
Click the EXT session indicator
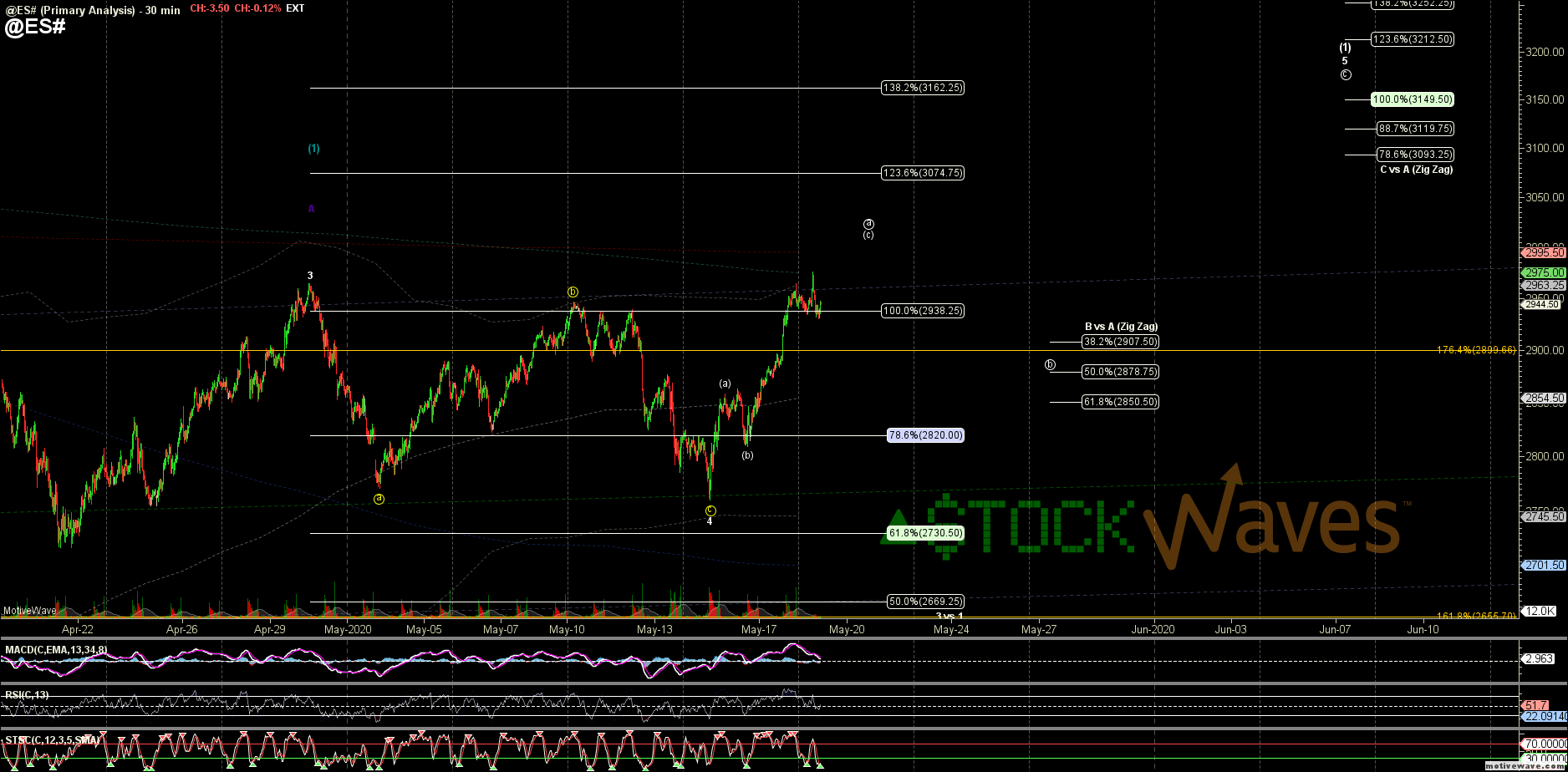[x=295, y=8]
